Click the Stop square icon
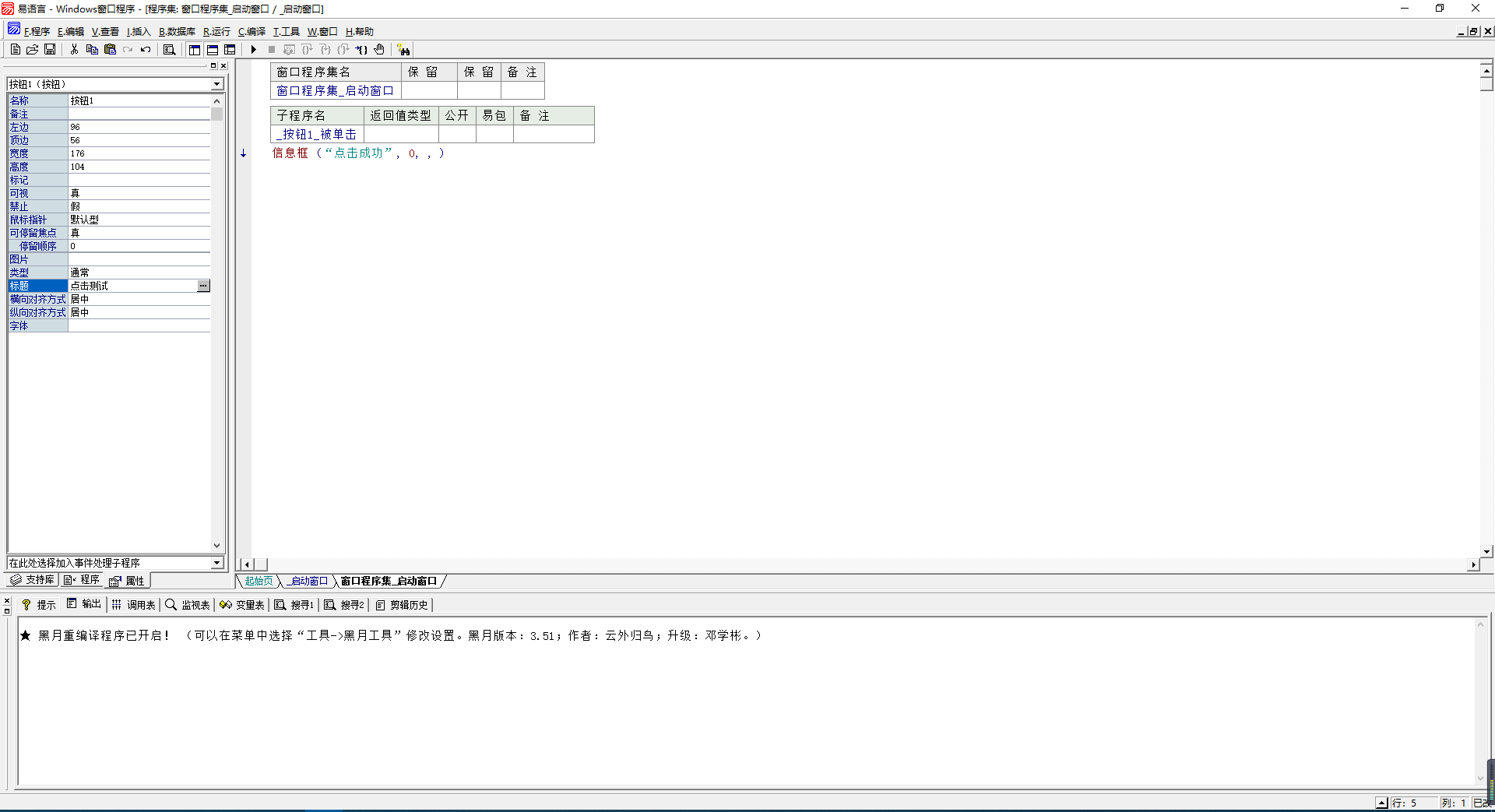The width and height of the screenshot is (1495, 812). pos(272,49)
